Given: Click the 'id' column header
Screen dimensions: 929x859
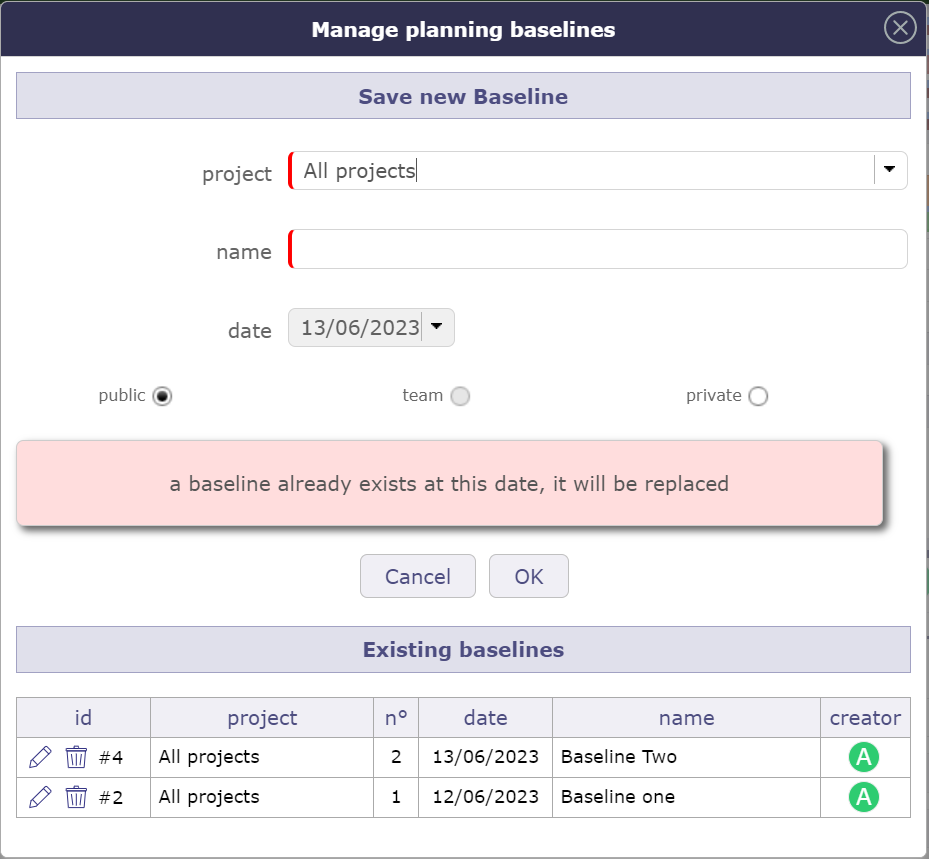Looking at the screenshot, I should click(x=84, y=718).
